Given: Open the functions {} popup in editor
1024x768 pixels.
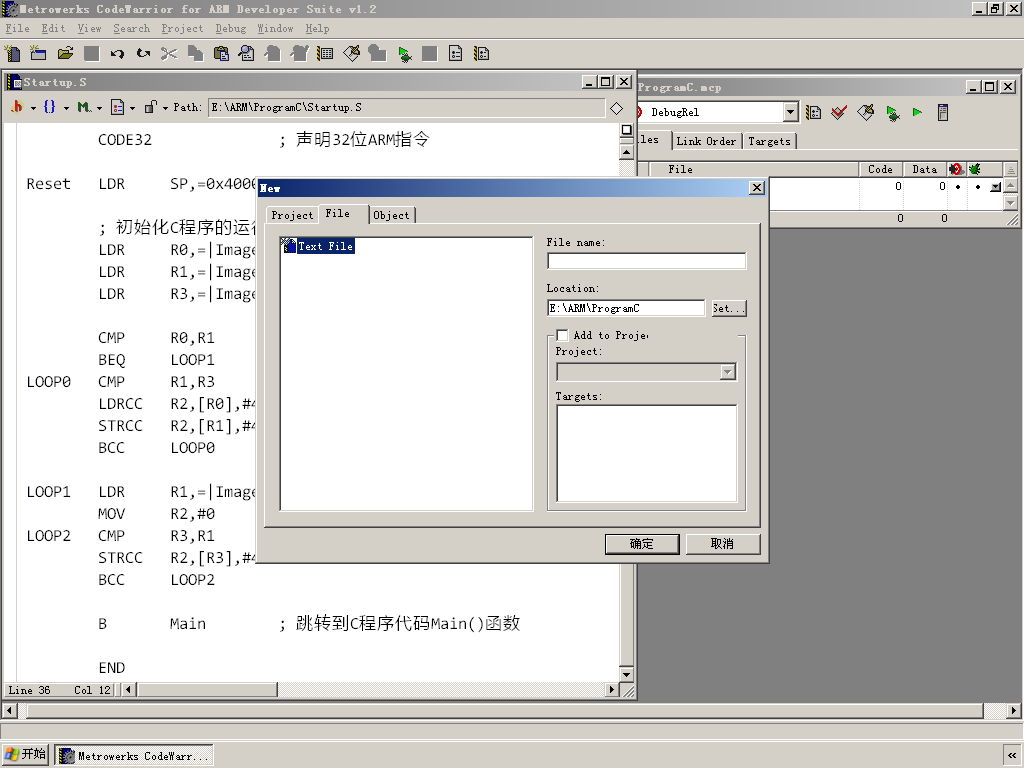Looking at the screenshot, I should (56, 107).
